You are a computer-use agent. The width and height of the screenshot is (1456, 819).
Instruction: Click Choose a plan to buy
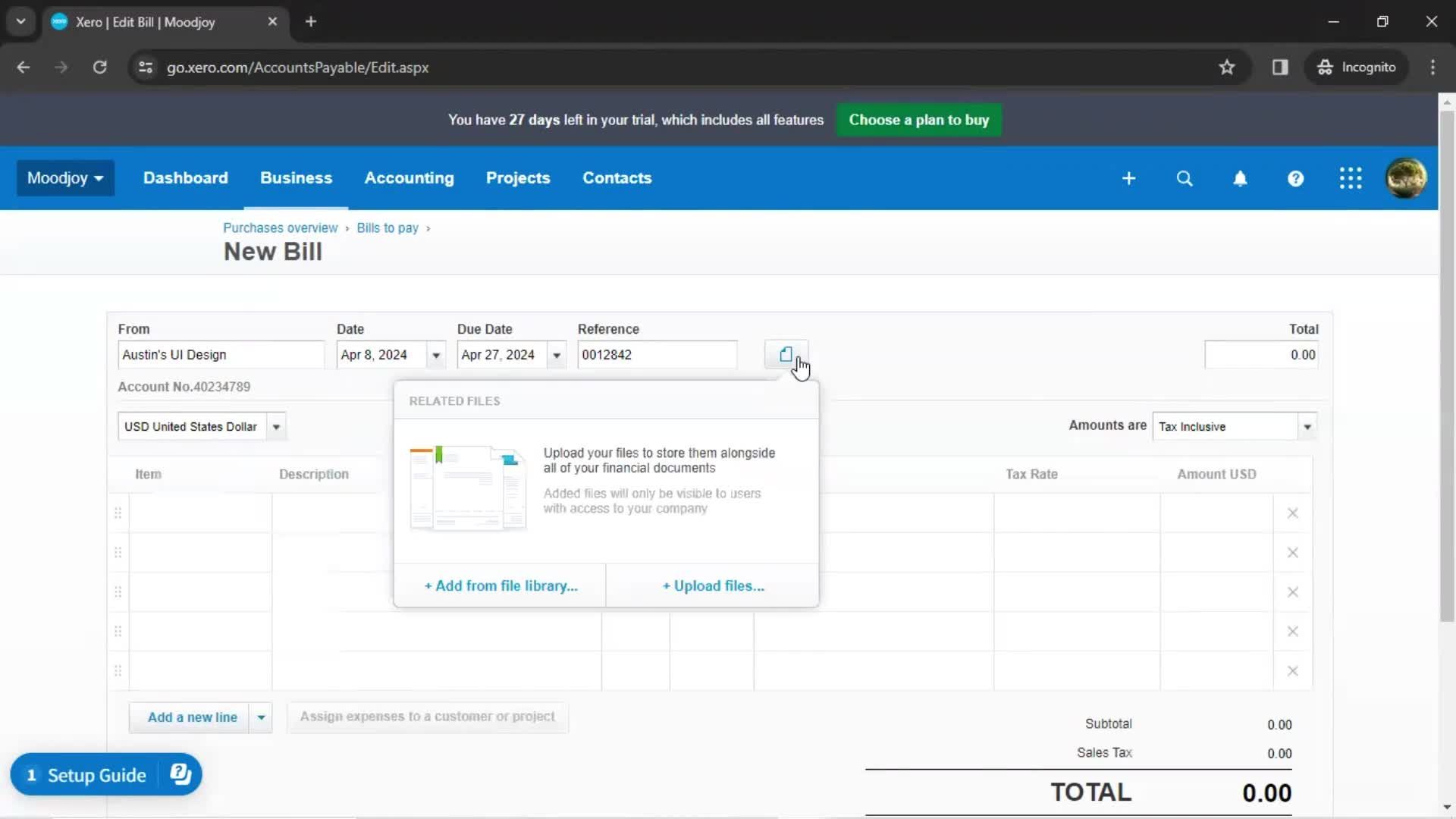click(918, 120)
